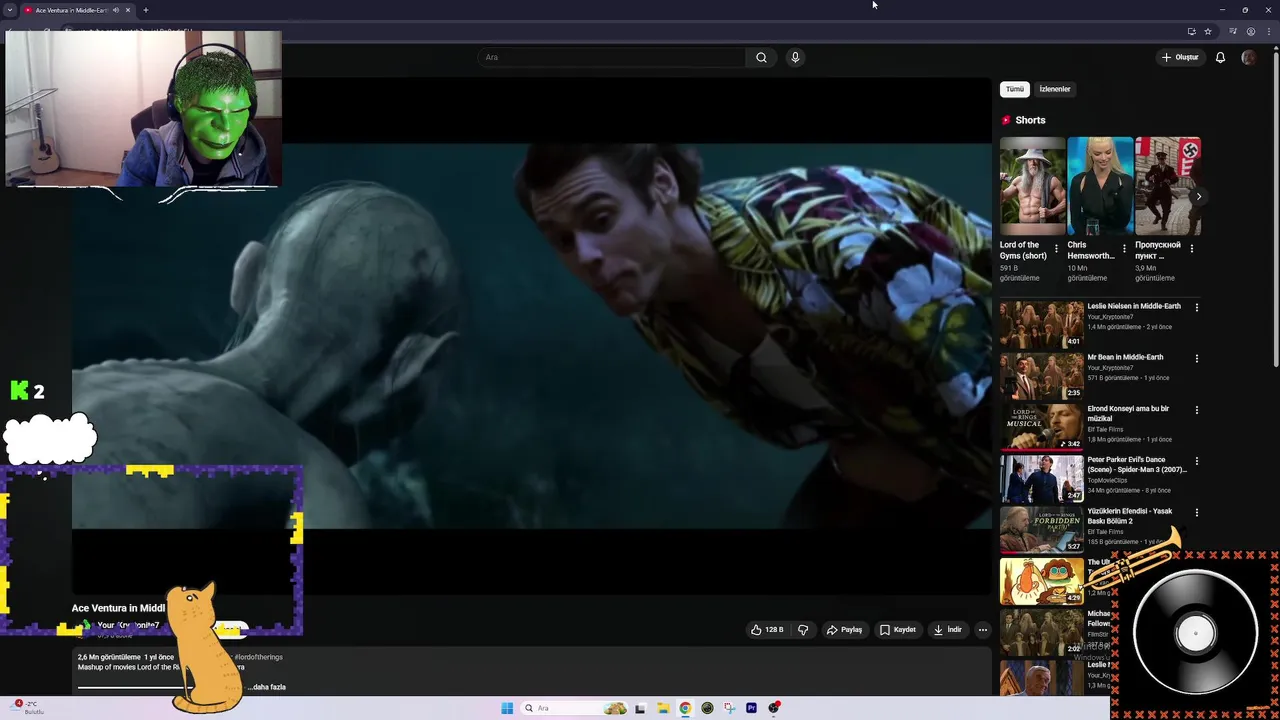Open Leslie Nielsen in Middle-Earth video thumbnail

pos(1041,324)
